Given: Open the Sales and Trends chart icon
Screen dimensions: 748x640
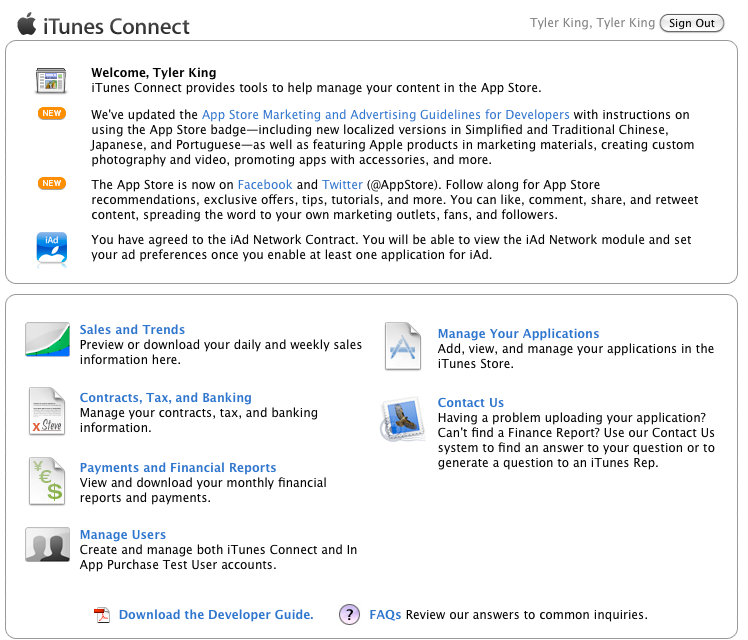Looking at the screenshot, I should pyautogui.click(x=47, y=339).
